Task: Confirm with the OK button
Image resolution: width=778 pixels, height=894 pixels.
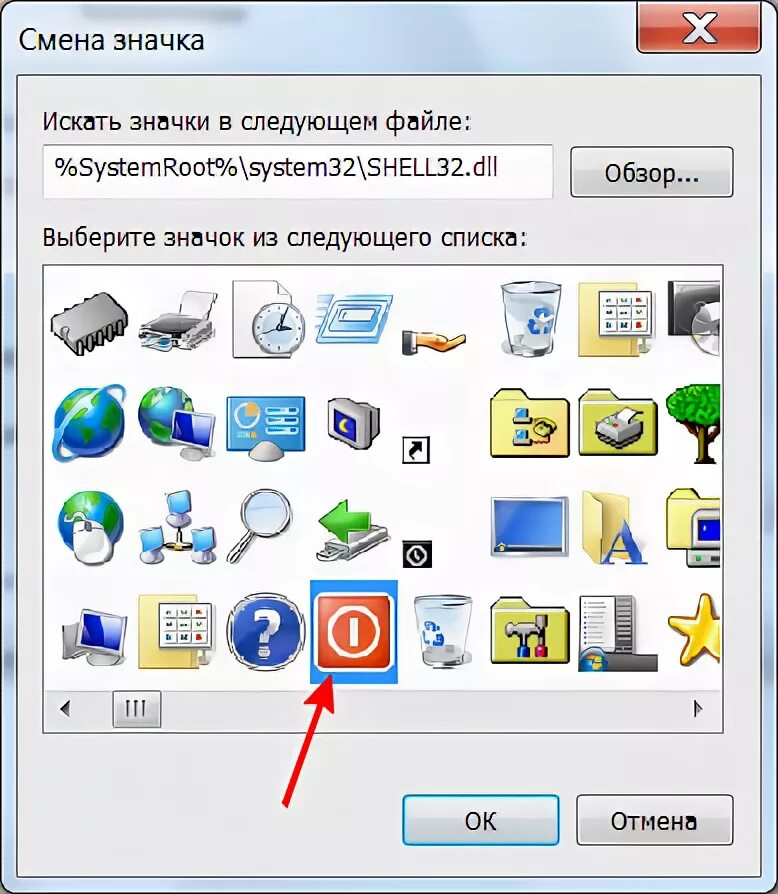Action: click(x=480, y=820)
